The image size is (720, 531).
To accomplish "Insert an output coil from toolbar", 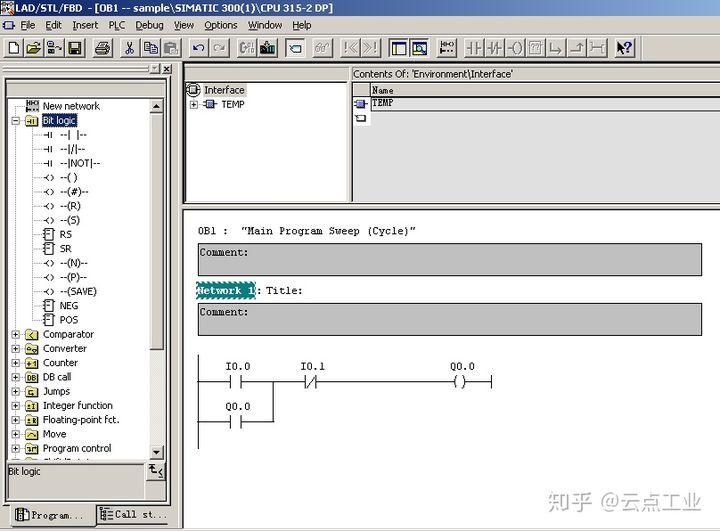I will 515,47.
